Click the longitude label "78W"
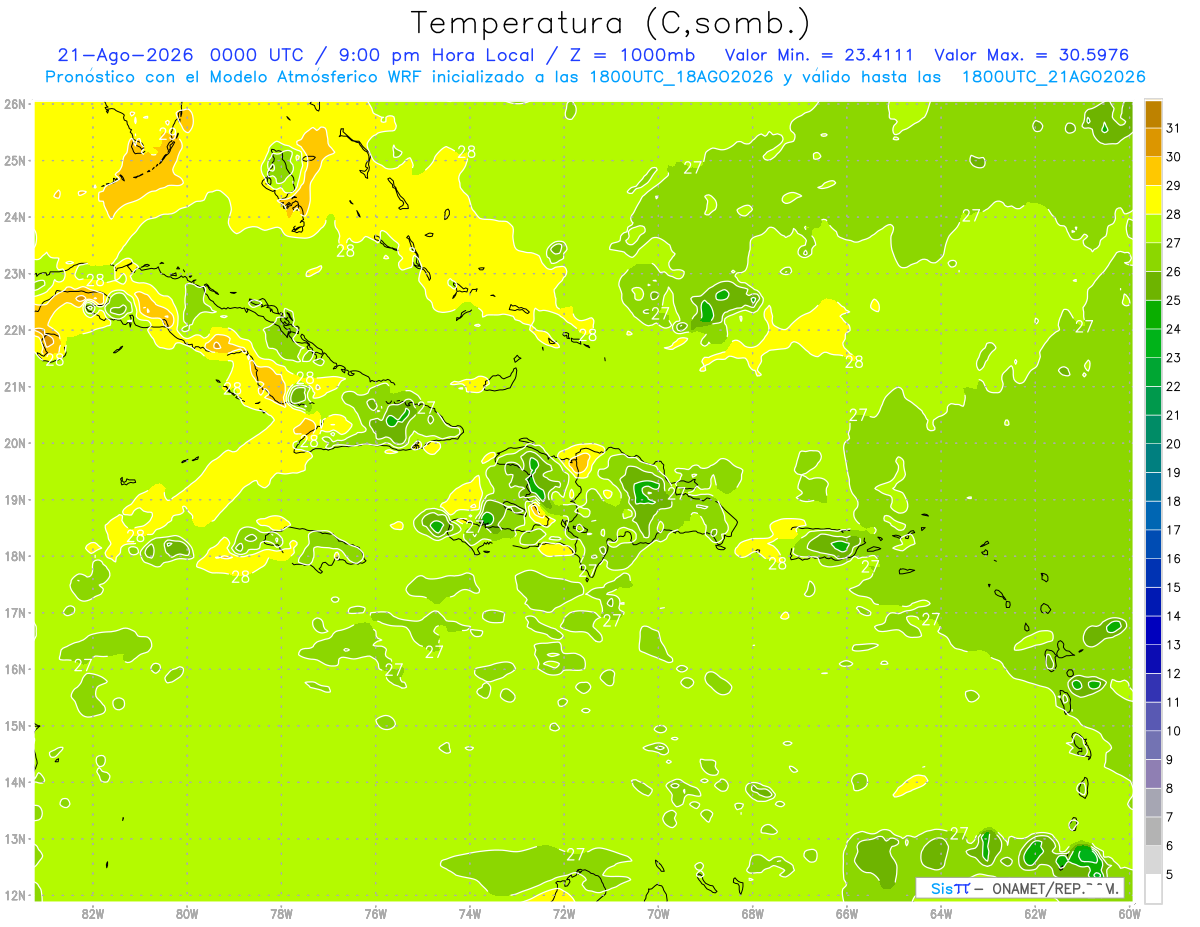Screen dimensions: 1200x927 pyautogui.click(x=281, y=913)
